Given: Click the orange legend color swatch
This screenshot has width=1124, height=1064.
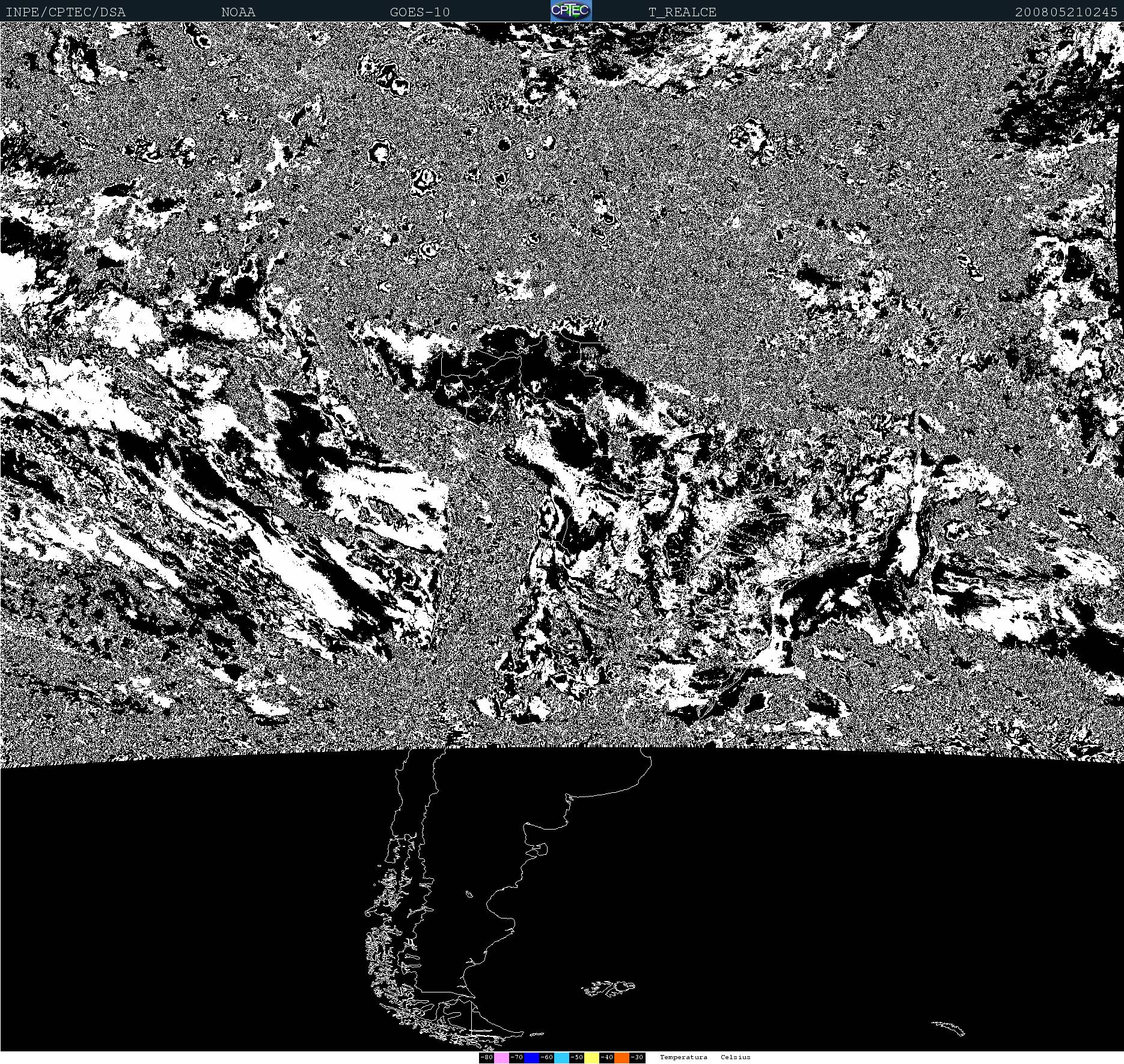Looking at the screenshot, I should coord(622,1057).
